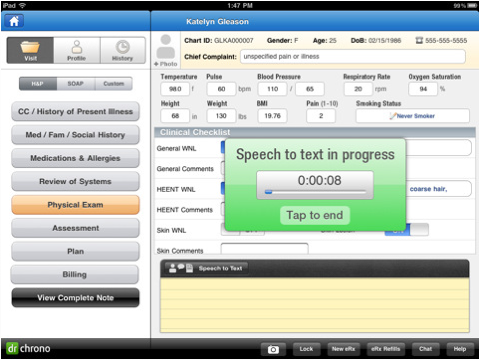The height and width of the screenshot is (360, 479).
Task: Tap the iPad Wi-Fi status icon
Action: coord(22,5)
